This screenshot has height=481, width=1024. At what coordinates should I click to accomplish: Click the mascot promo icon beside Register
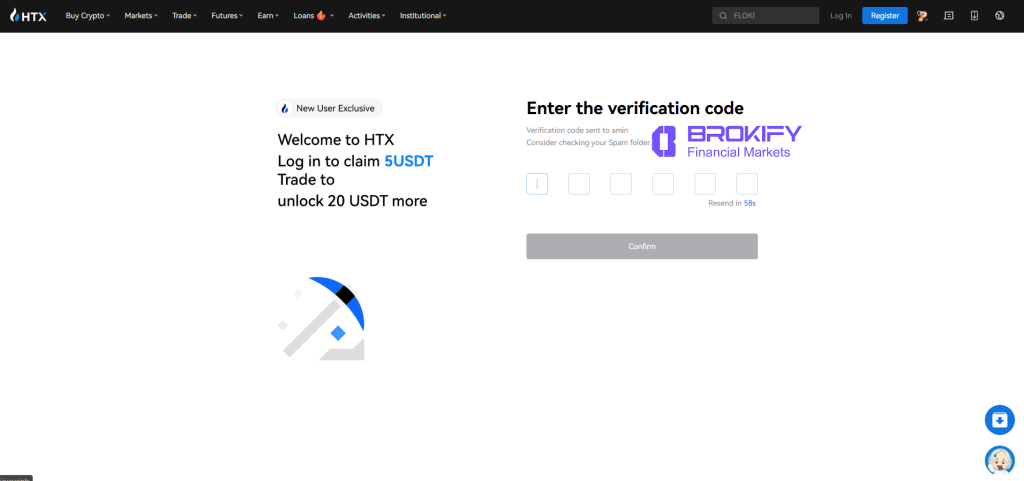click(x=922, y=16)
